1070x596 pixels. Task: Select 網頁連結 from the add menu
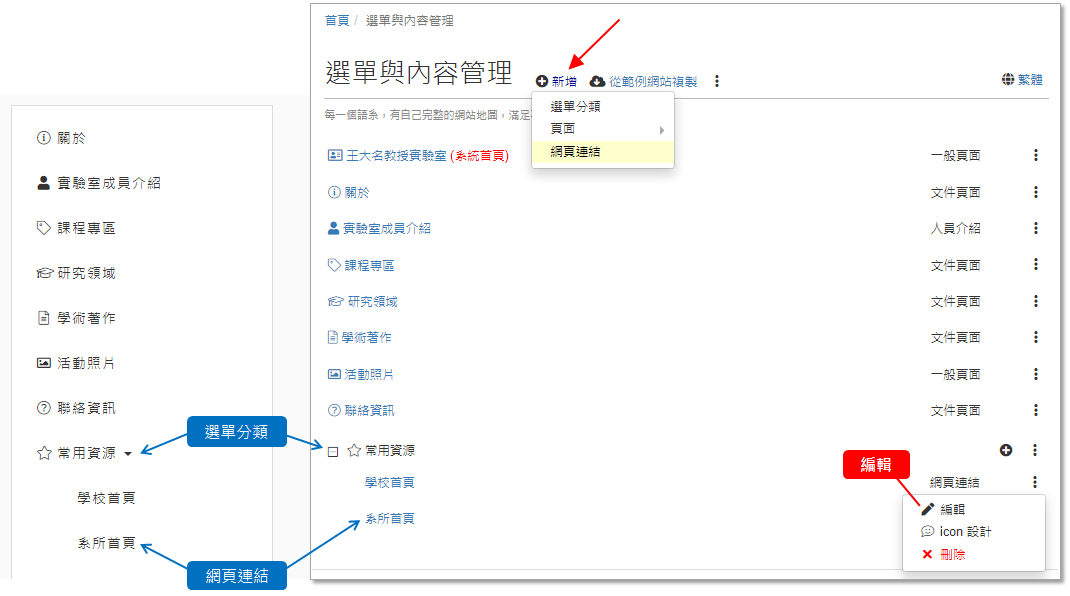575,152
